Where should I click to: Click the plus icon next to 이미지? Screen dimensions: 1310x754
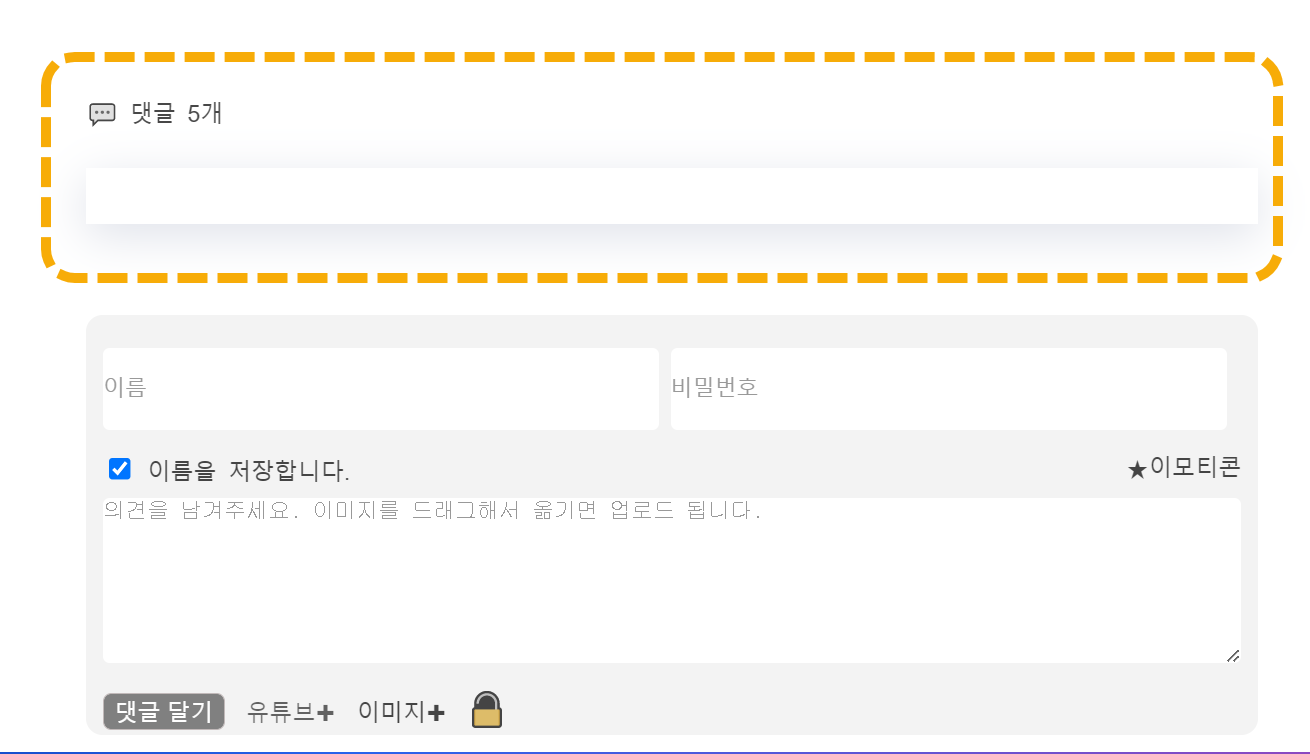point(435,711)
